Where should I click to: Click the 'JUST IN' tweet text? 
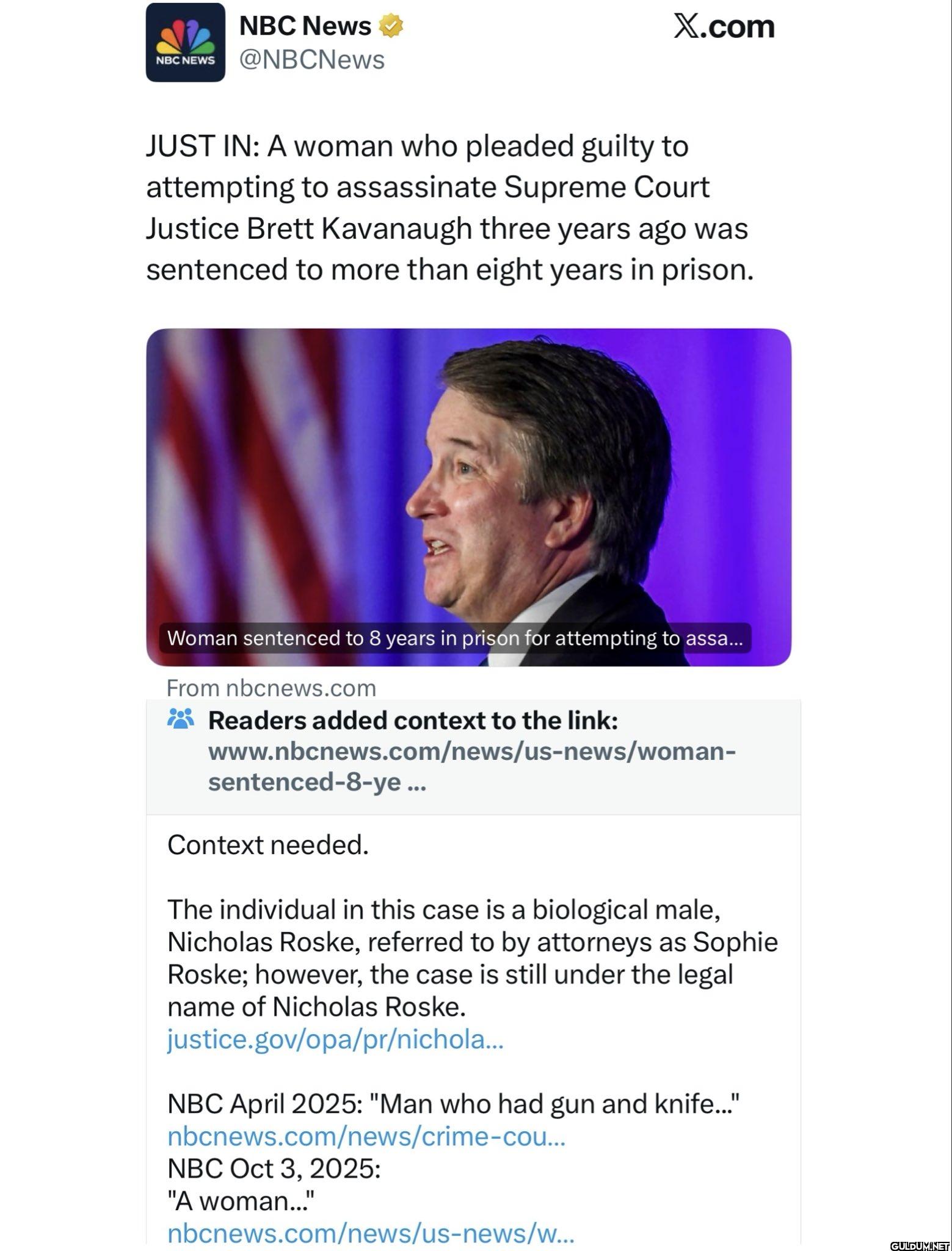tap(449, 208)
